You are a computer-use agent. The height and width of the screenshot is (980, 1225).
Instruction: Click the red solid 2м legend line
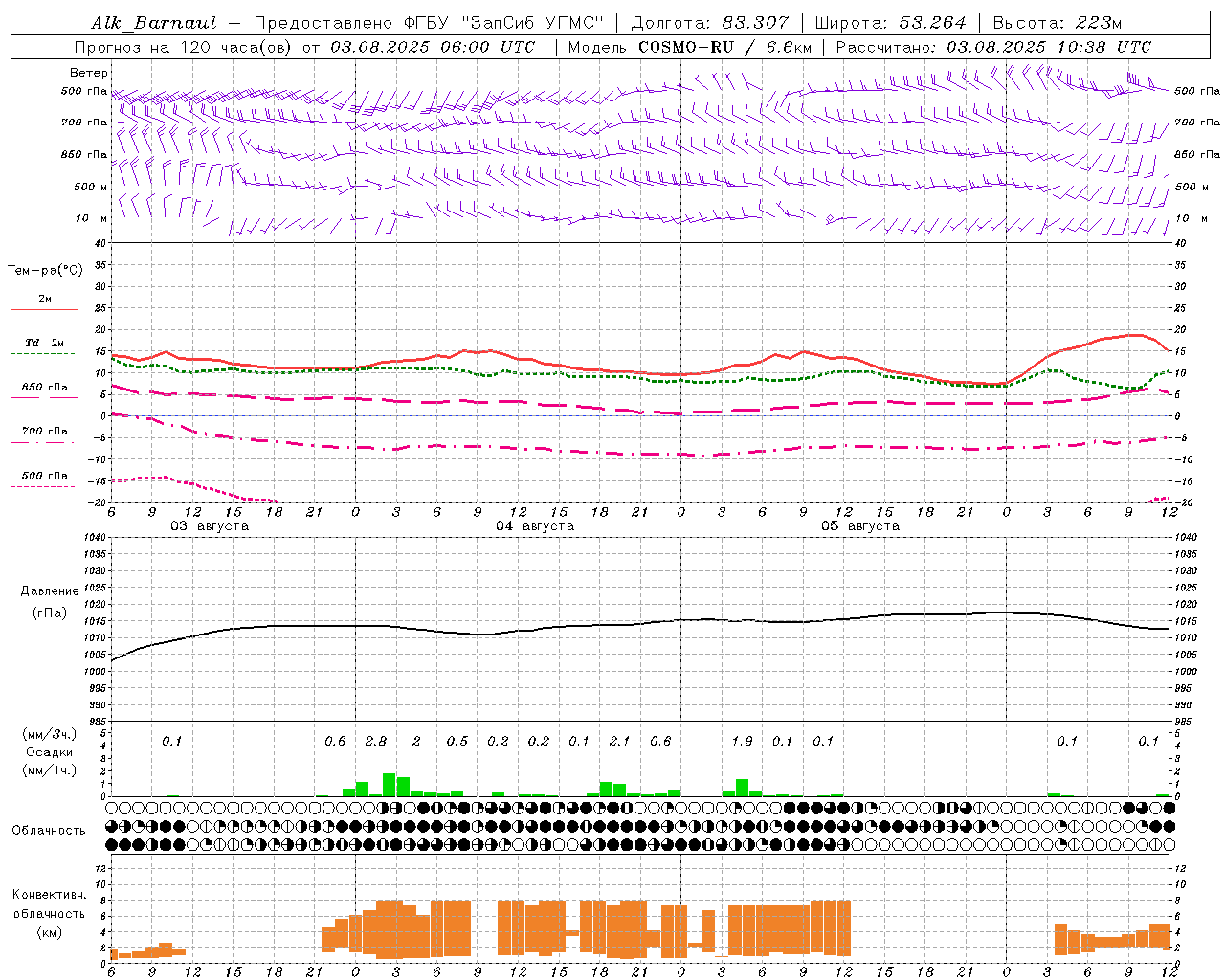(45, 309)
